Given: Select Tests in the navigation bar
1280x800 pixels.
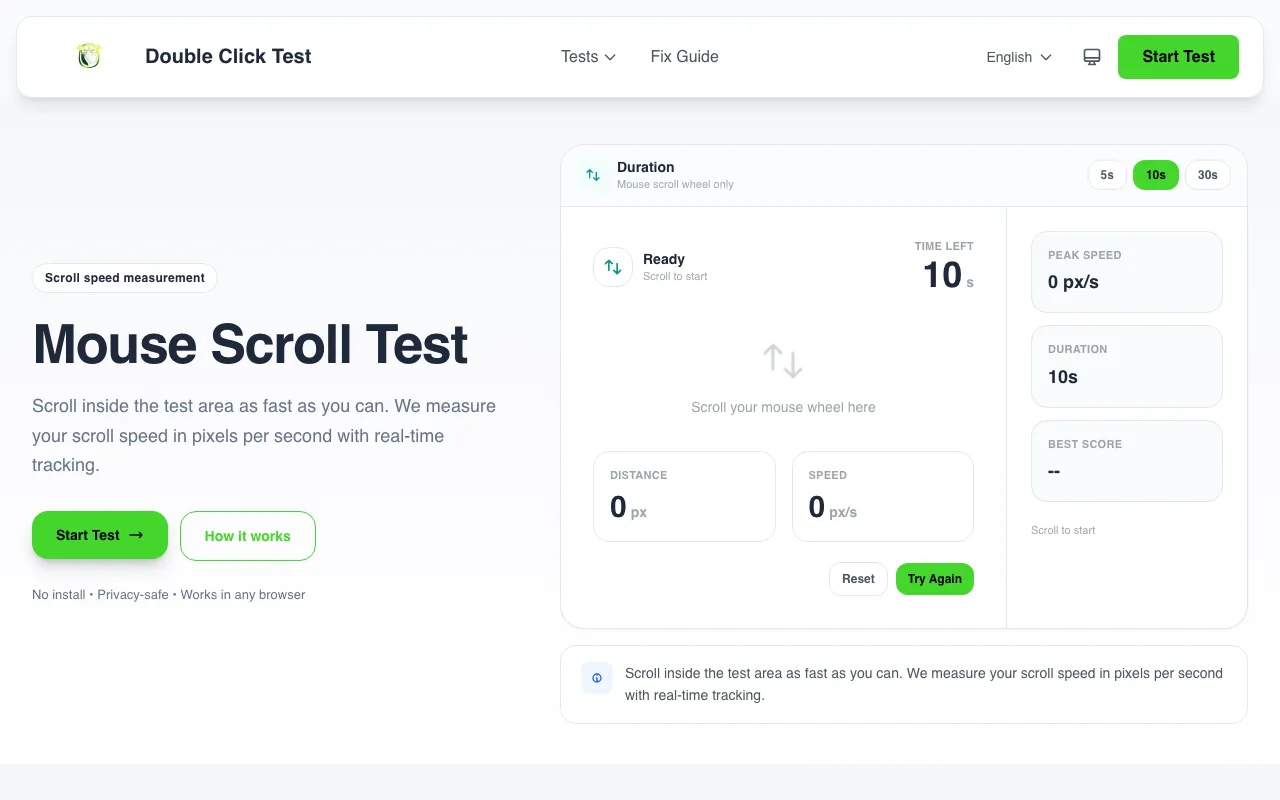Looking at the screenshot, I should (x=580, y=57).
